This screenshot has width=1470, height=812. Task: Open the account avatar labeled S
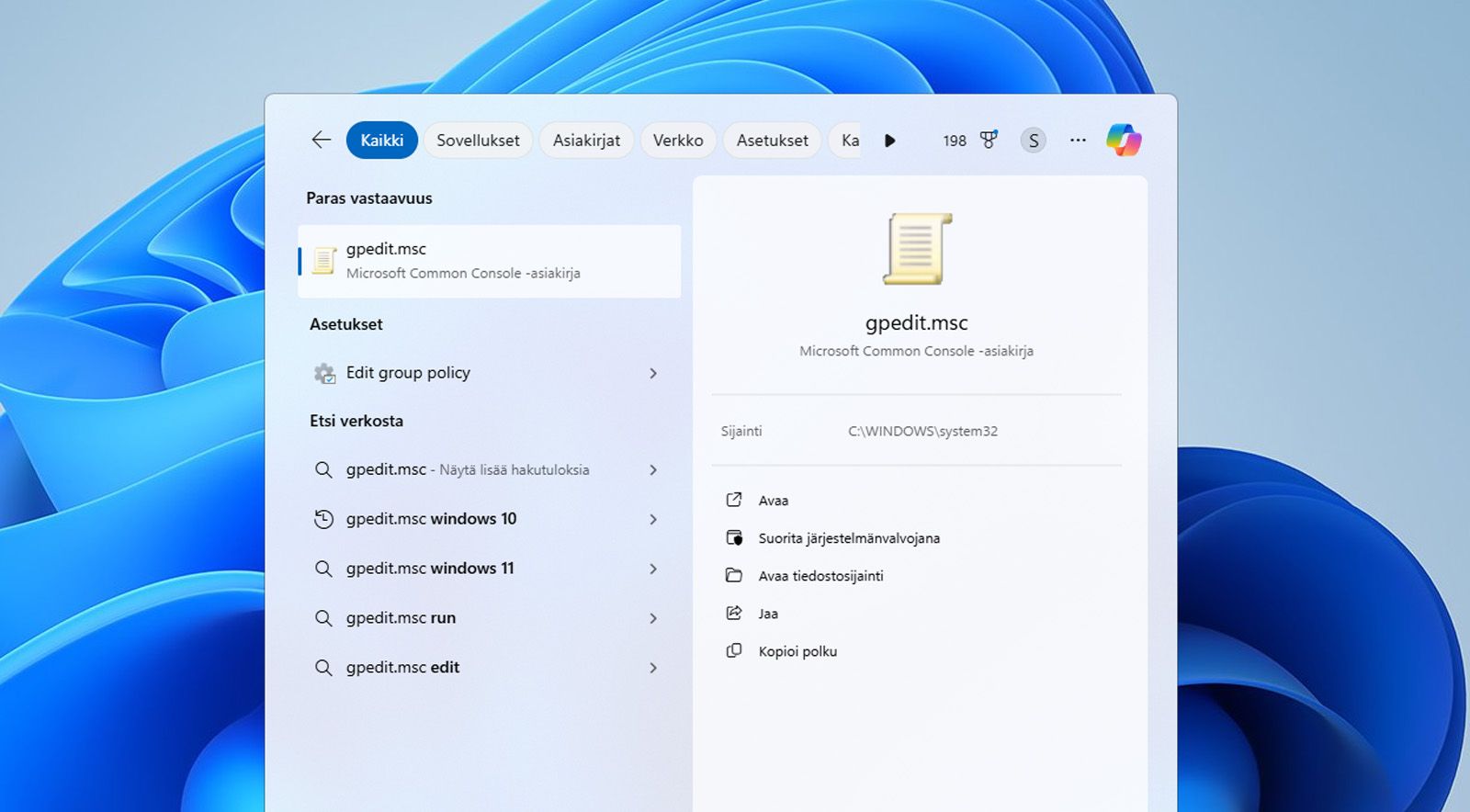pyautogui.click(x=1034, y=141)
